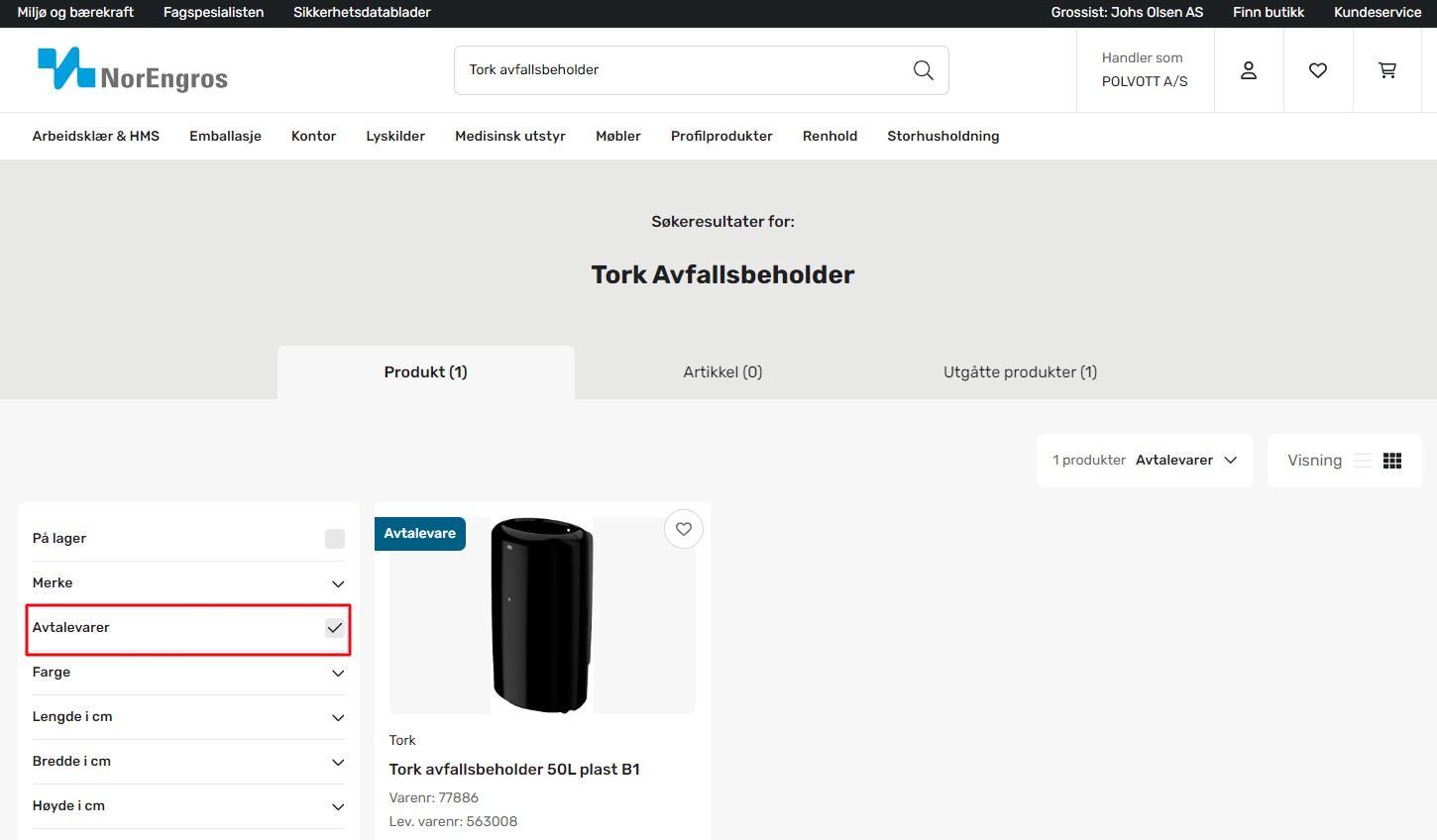Toggle the På lager checkbox

[335, 538]
